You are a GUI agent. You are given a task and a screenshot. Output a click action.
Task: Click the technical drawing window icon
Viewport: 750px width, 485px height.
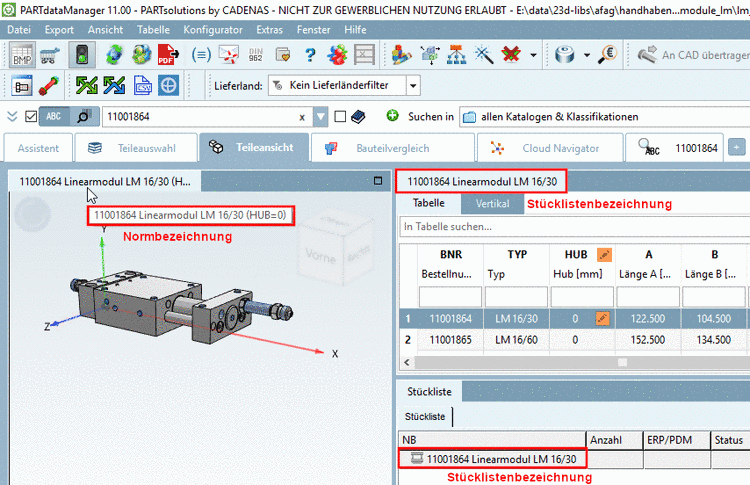click(x=22, y=86)
